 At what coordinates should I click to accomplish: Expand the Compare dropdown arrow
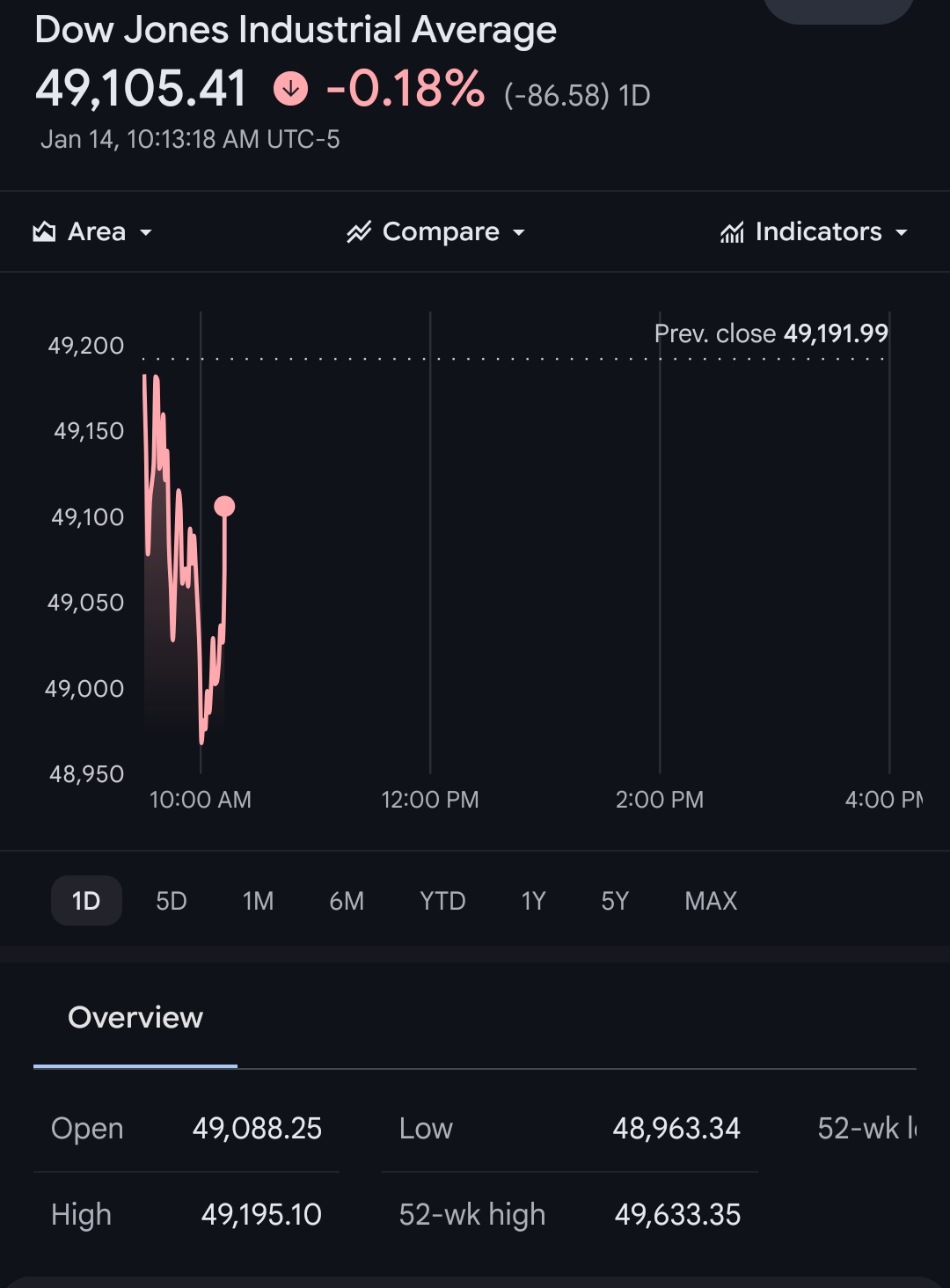[519, 233]
